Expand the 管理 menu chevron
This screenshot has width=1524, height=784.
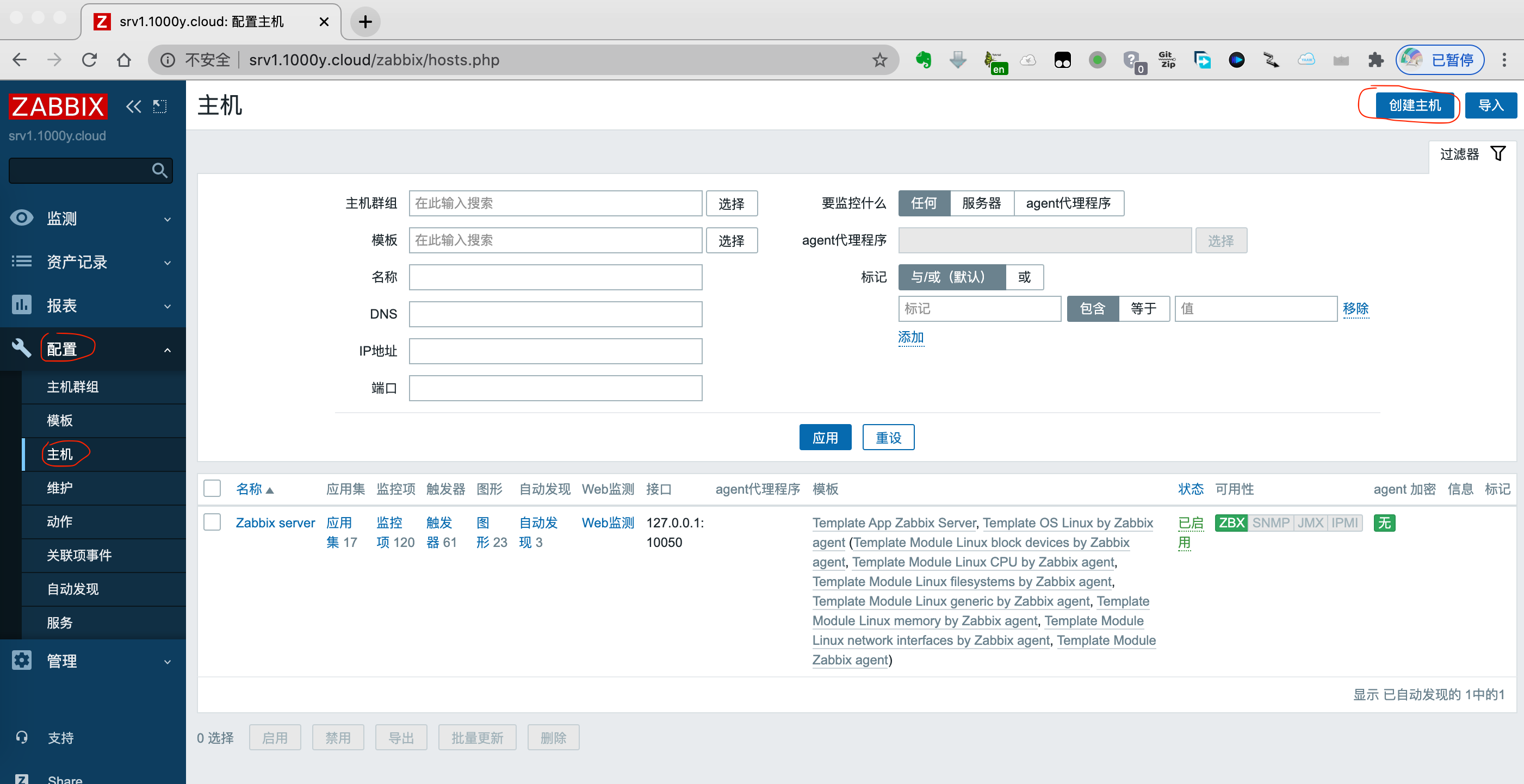(x=168, y=662)
